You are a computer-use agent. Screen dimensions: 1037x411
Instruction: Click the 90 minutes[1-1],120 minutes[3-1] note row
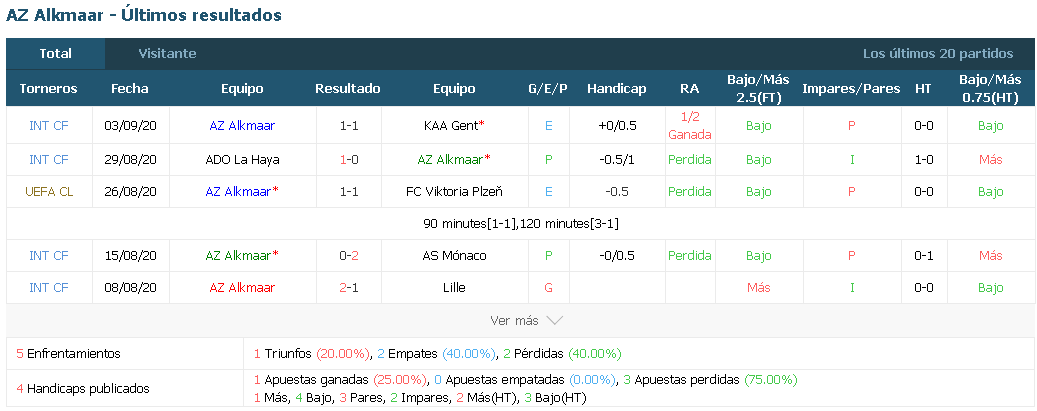pyautogui.click(x=520, y=224)
